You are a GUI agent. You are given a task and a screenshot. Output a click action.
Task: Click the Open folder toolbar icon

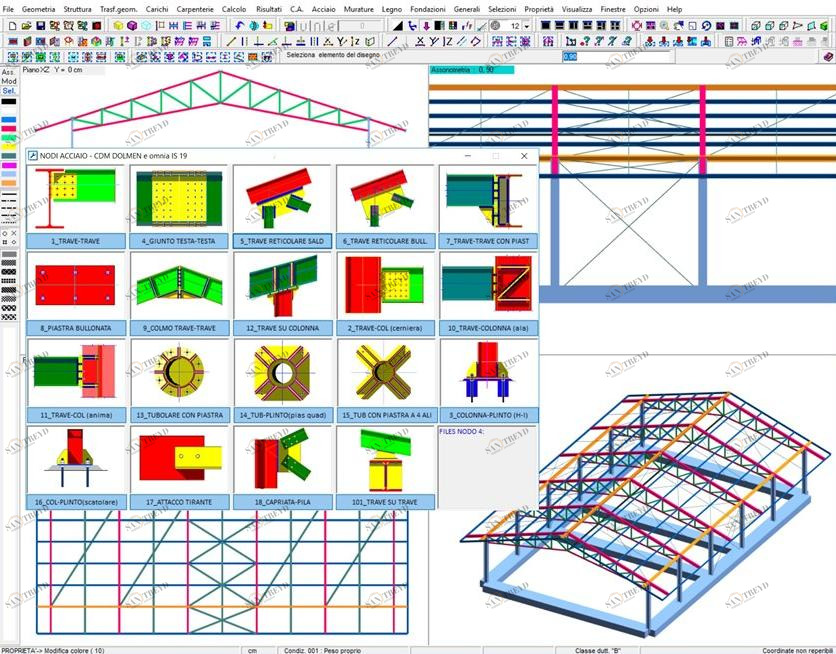pos(24,25)
